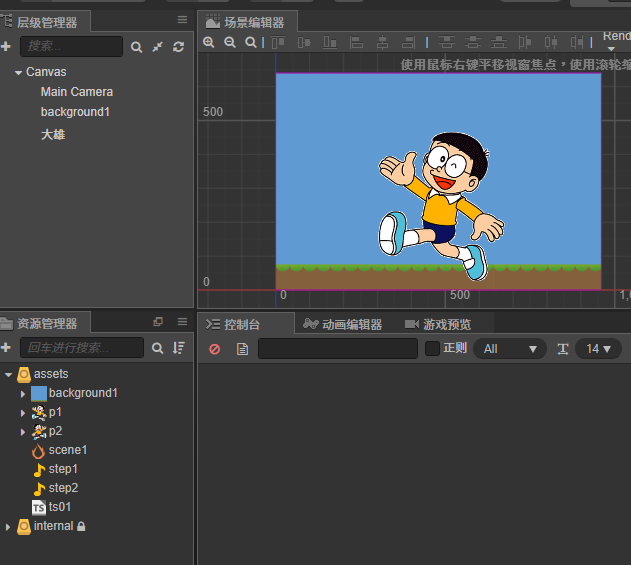Click the assets search magnifier icon

point(157,348)
